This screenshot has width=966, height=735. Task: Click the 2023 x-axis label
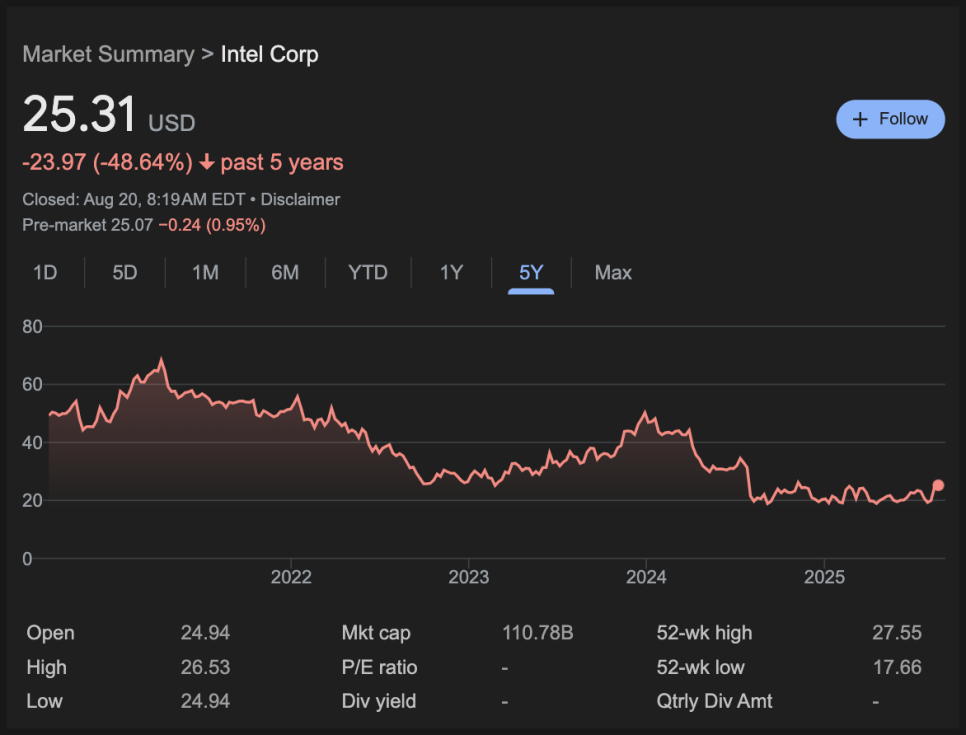click(x=468, y=577)
